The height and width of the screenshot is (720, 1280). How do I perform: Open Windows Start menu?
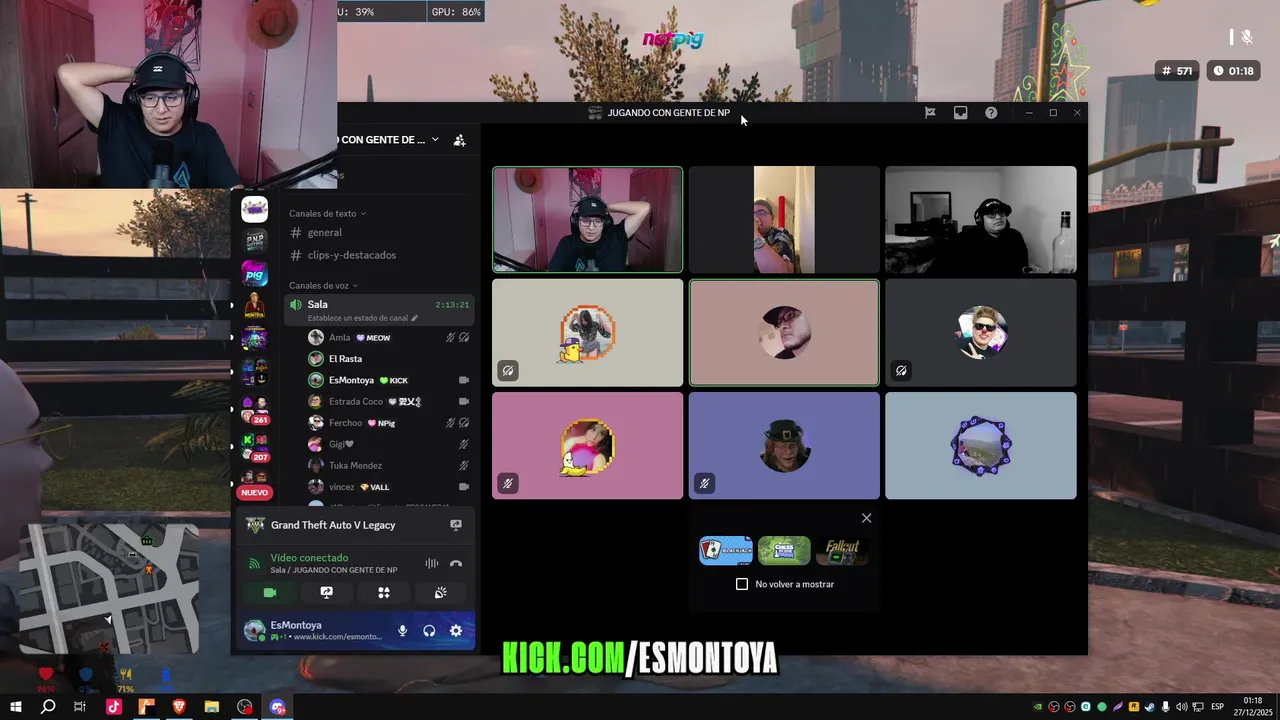coord(15,707)
